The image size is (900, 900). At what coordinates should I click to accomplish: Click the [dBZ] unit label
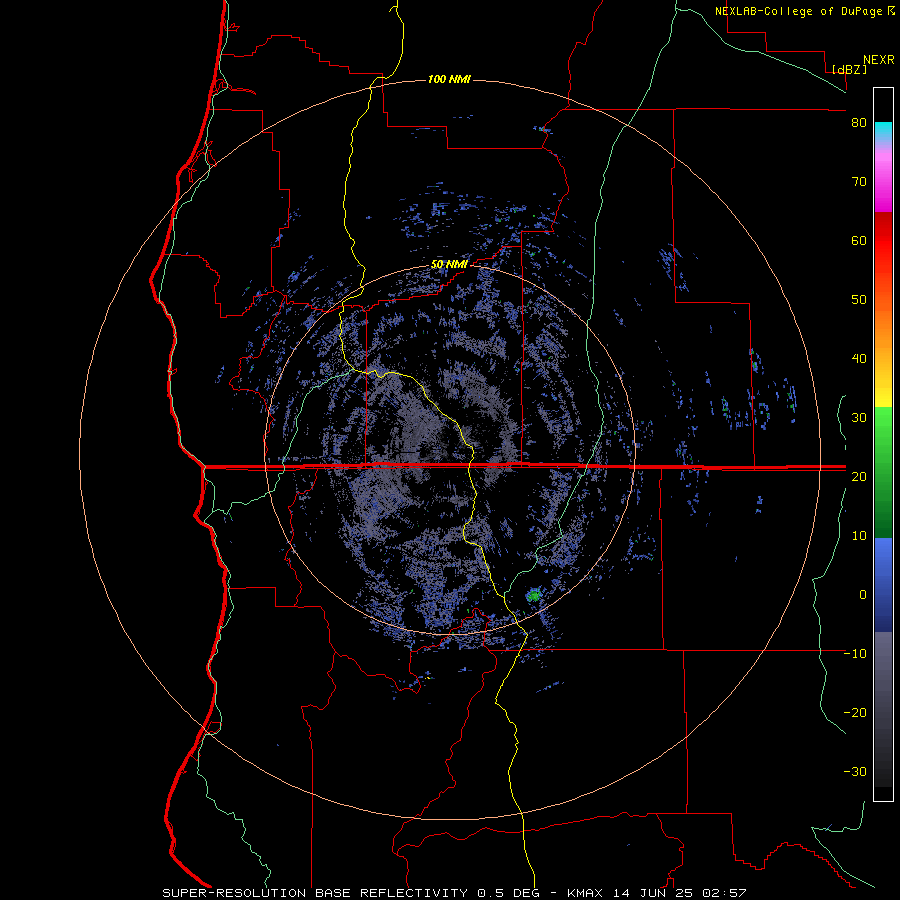(849, 69)
